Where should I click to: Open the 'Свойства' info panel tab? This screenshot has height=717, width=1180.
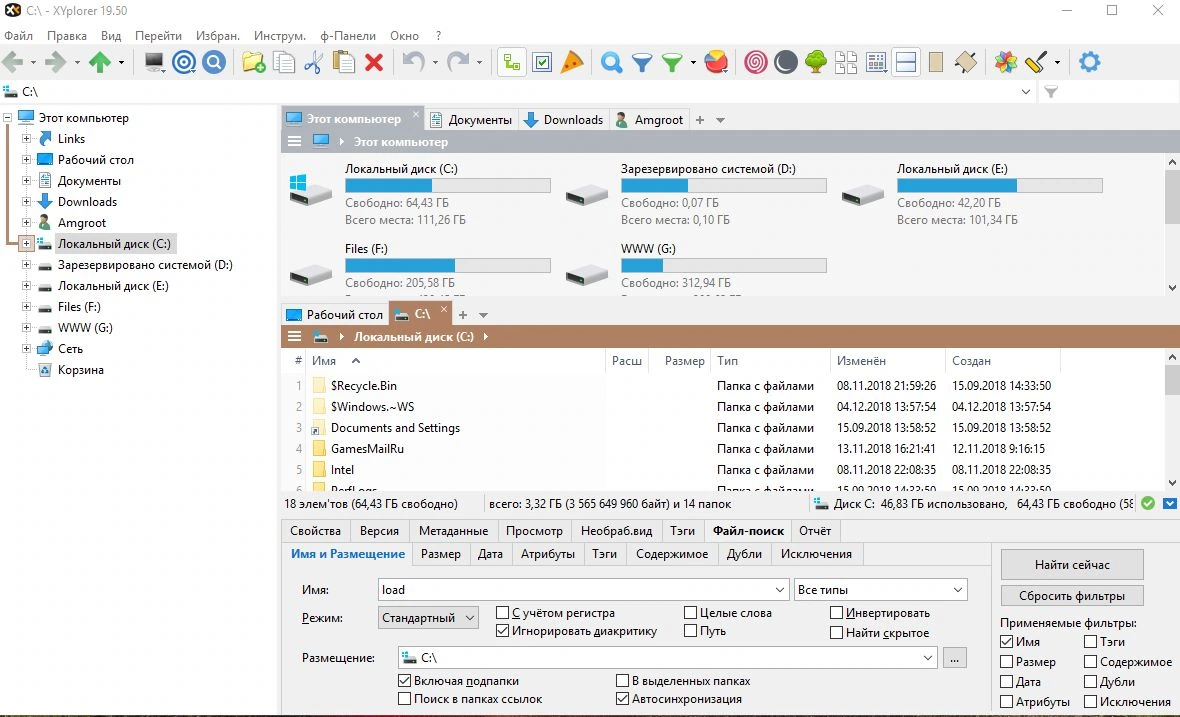pos(315,530)
